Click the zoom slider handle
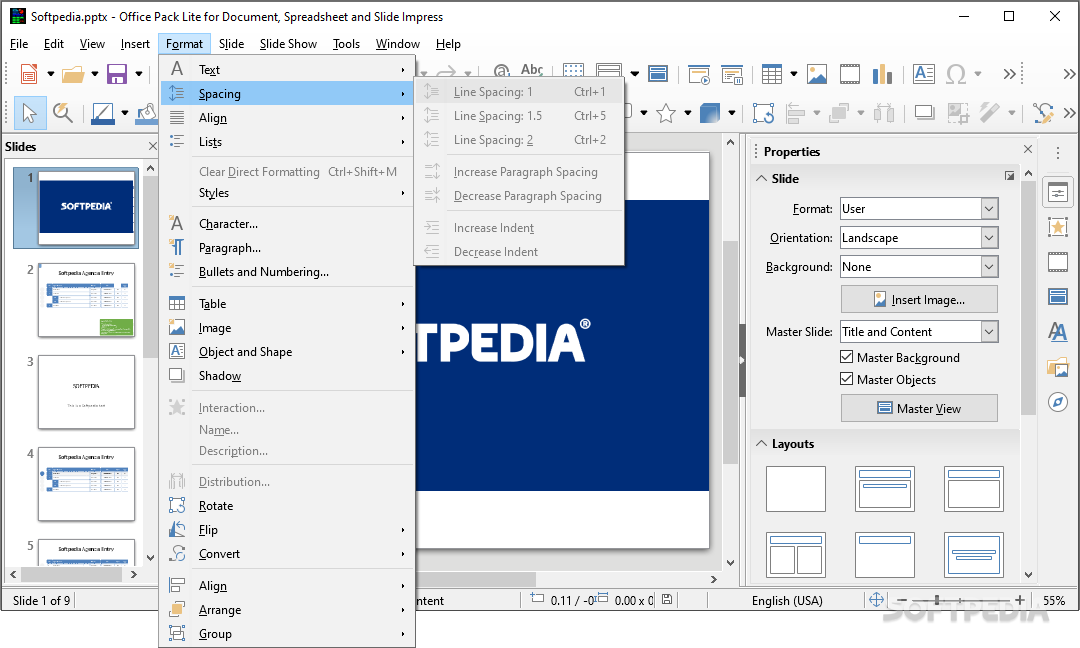 click(x=937, y=600)
